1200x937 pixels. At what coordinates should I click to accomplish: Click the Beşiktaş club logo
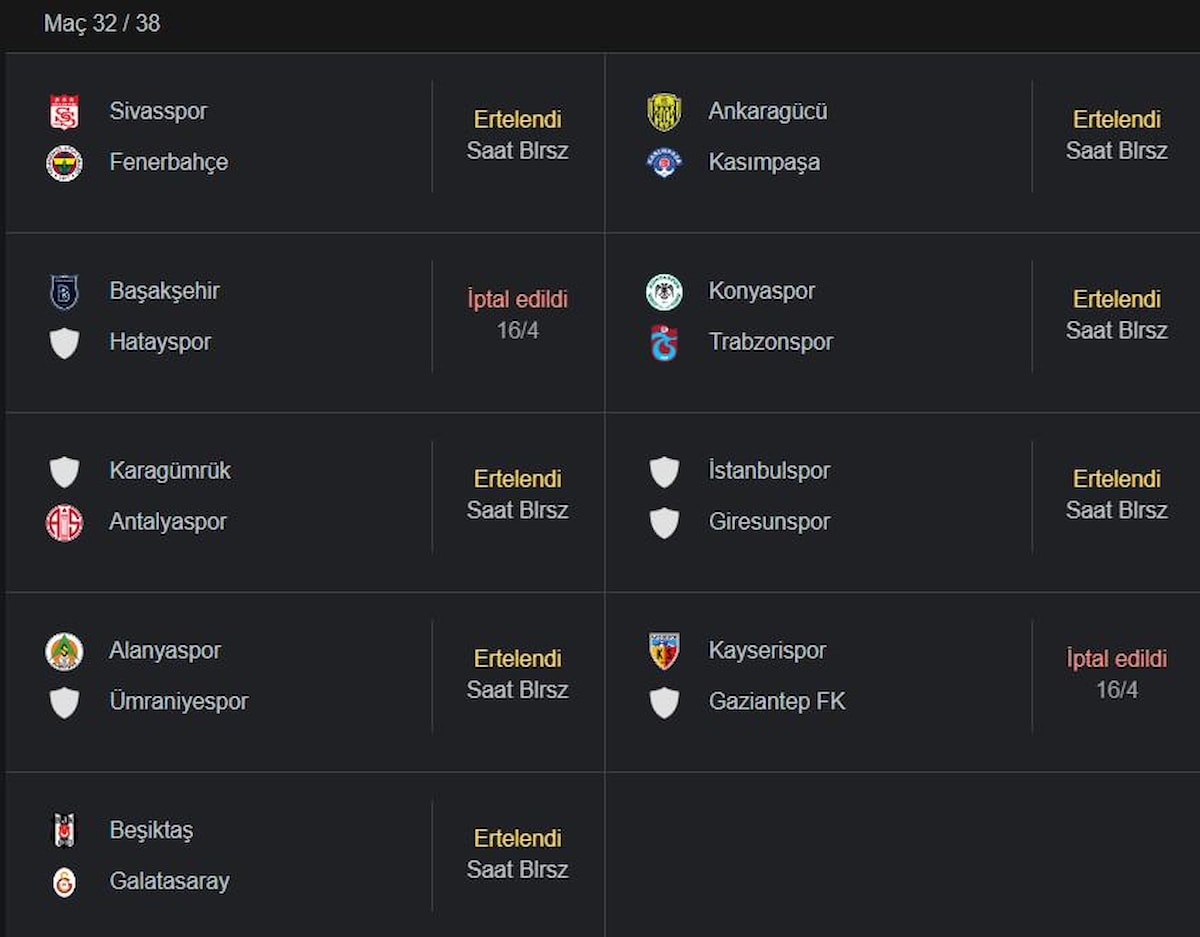pyautogui.click(x=64, y=831)
